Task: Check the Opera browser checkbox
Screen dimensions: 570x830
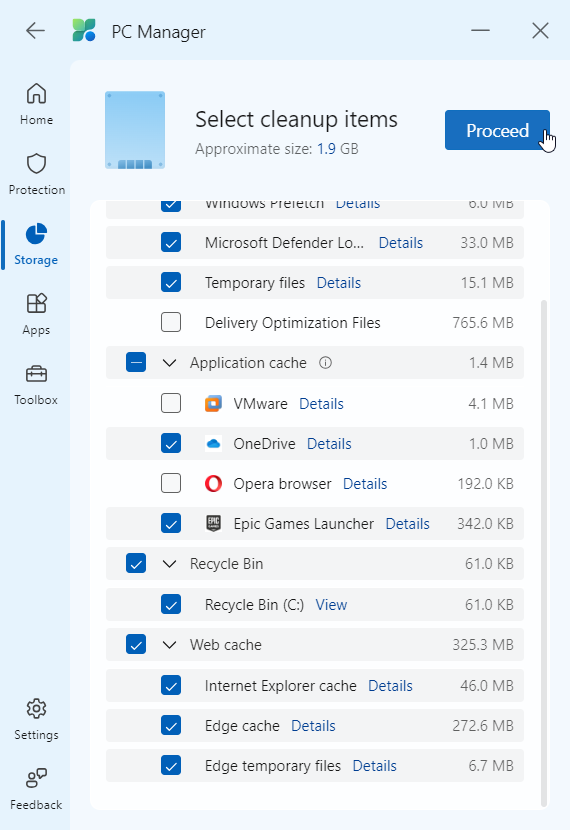Action: [x=171, y=483]
